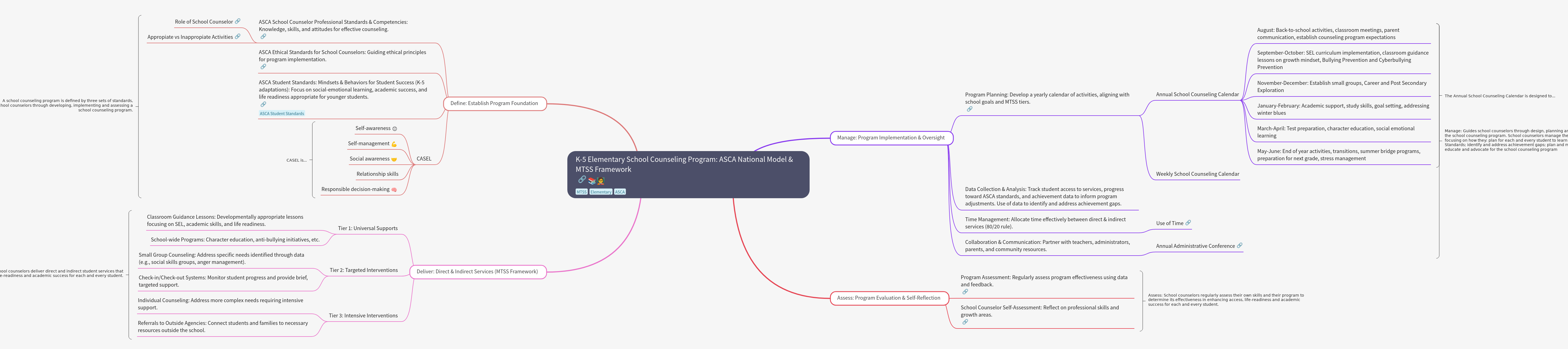This screenshot has height=349, width=1568.
Task: Click the ASCA Student Standards tag
Action: tap(282, 113)
